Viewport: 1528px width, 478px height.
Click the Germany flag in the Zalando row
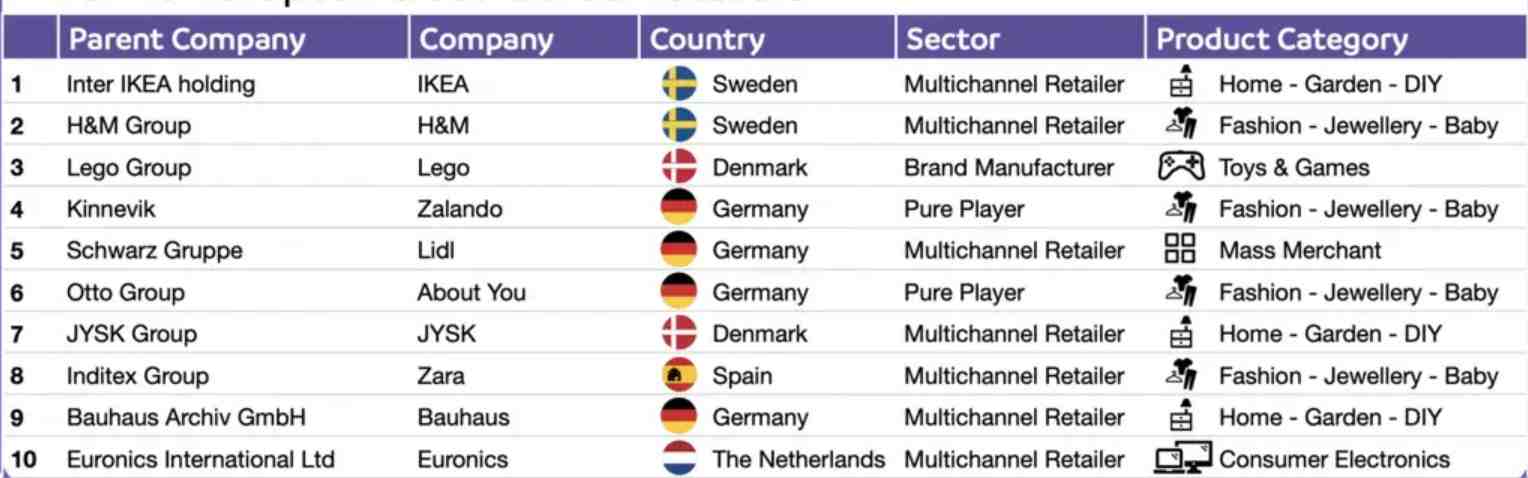point(679,209)
